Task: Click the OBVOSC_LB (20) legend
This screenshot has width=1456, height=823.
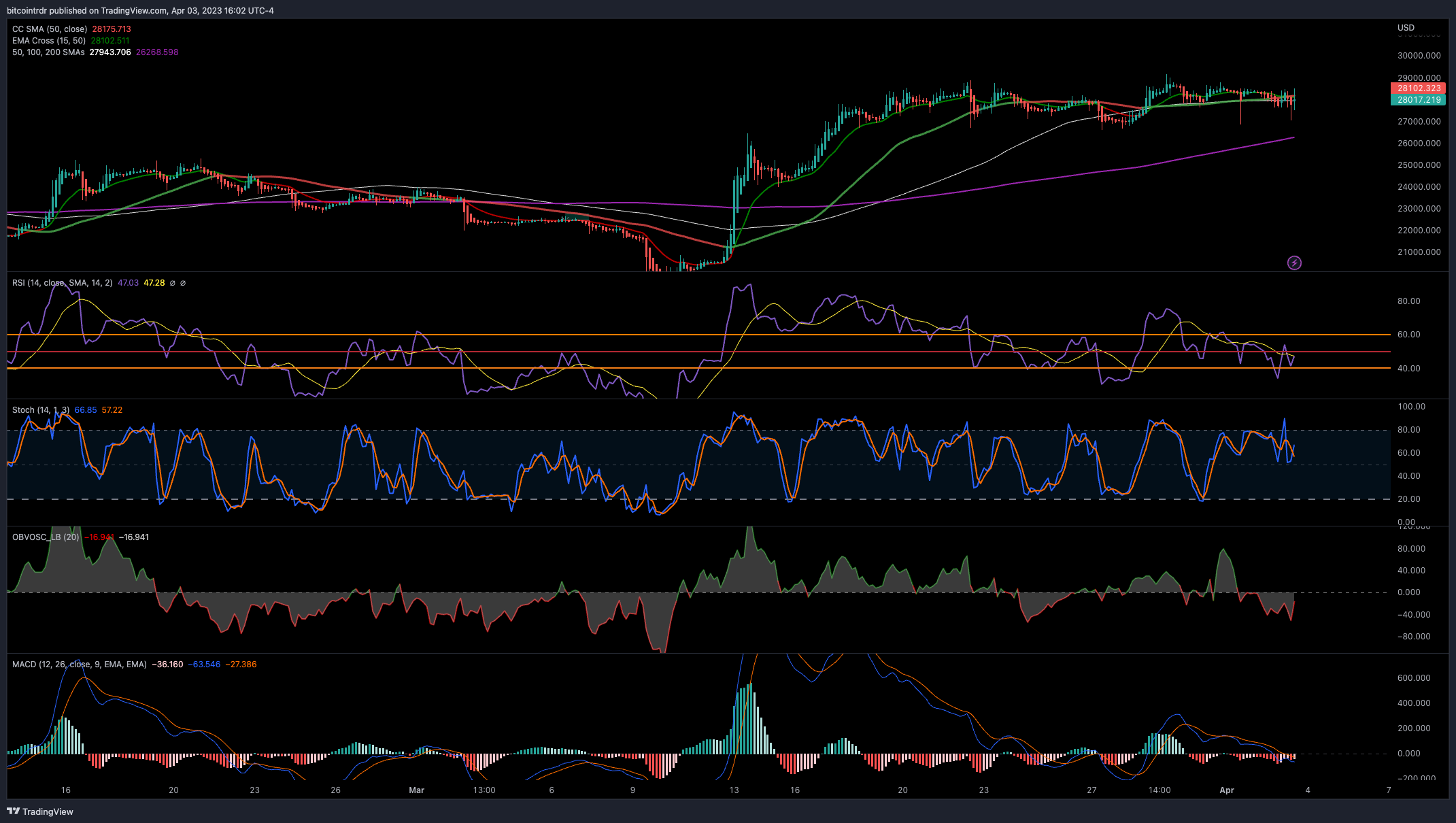Action: [46, 537]
